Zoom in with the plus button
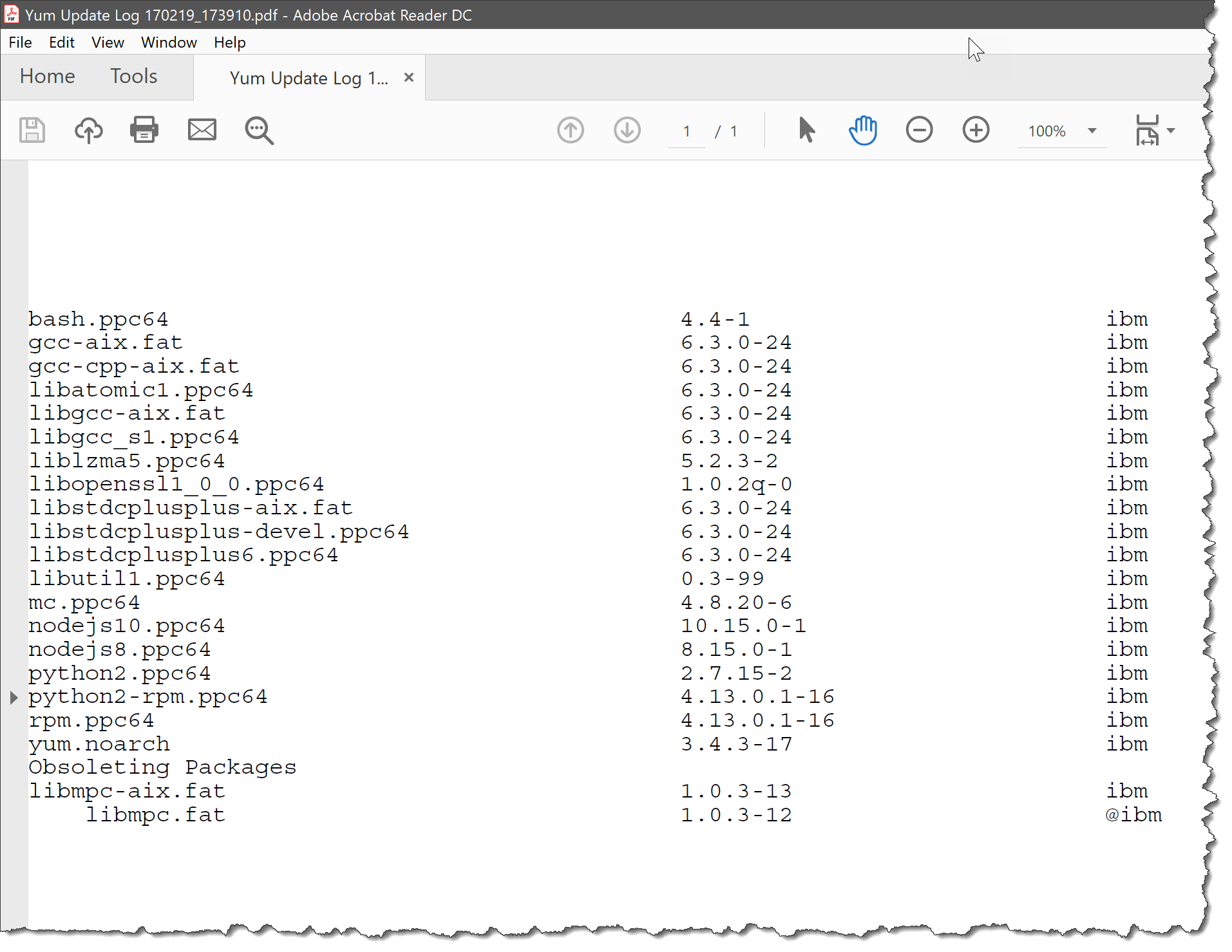 pyautogui.click(x=976, y=131)
